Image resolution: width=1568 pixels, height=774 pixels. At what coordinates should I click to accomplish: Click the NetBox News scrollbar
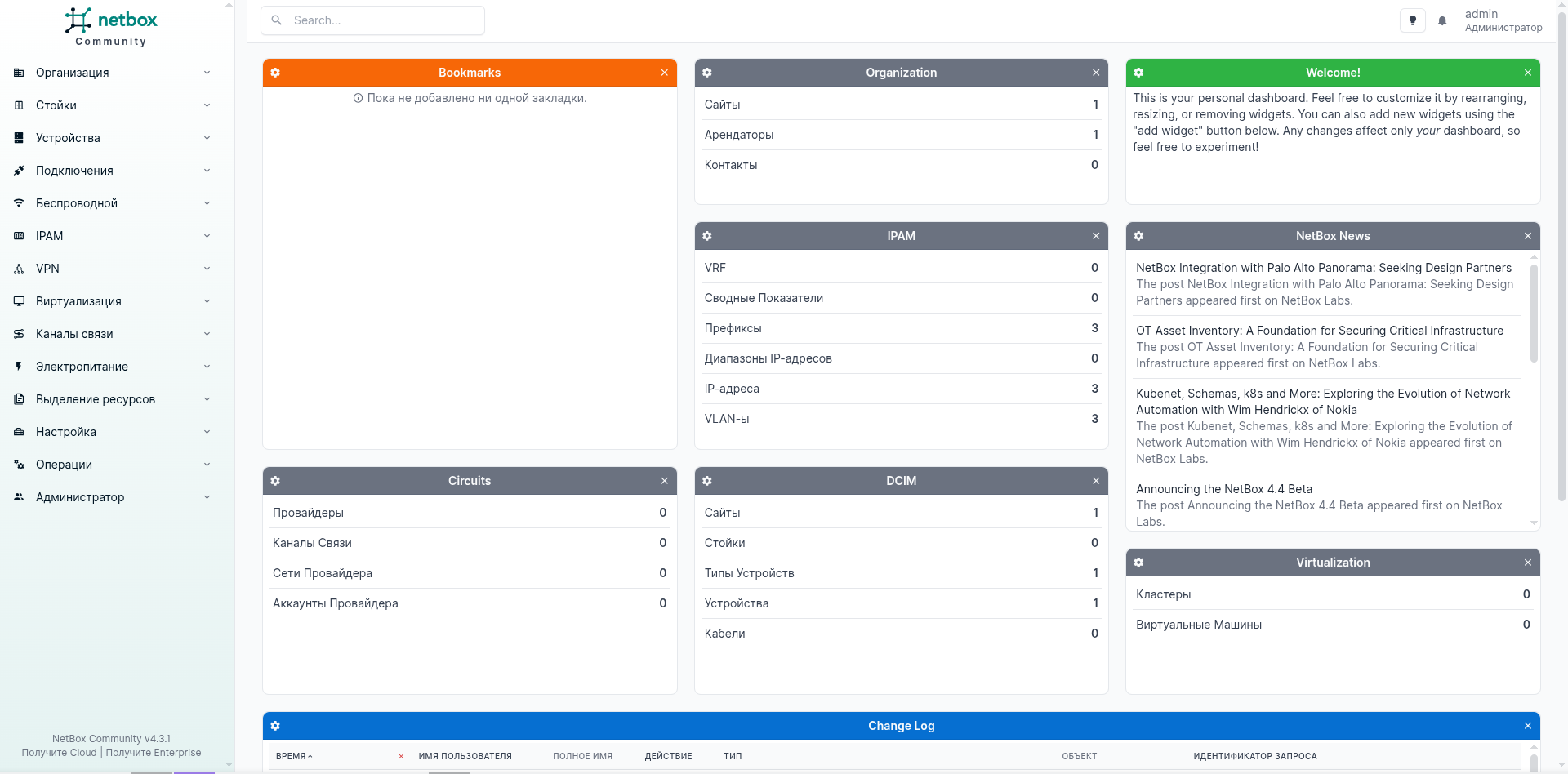[x=1534, y=314]
